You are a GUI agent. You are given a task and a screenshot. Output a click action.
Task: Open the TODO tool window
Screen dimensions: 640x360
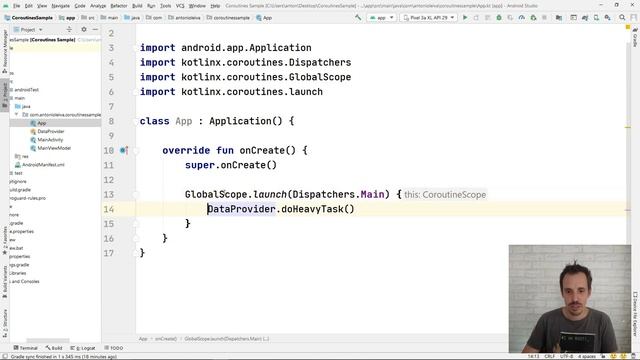(113, 348)
